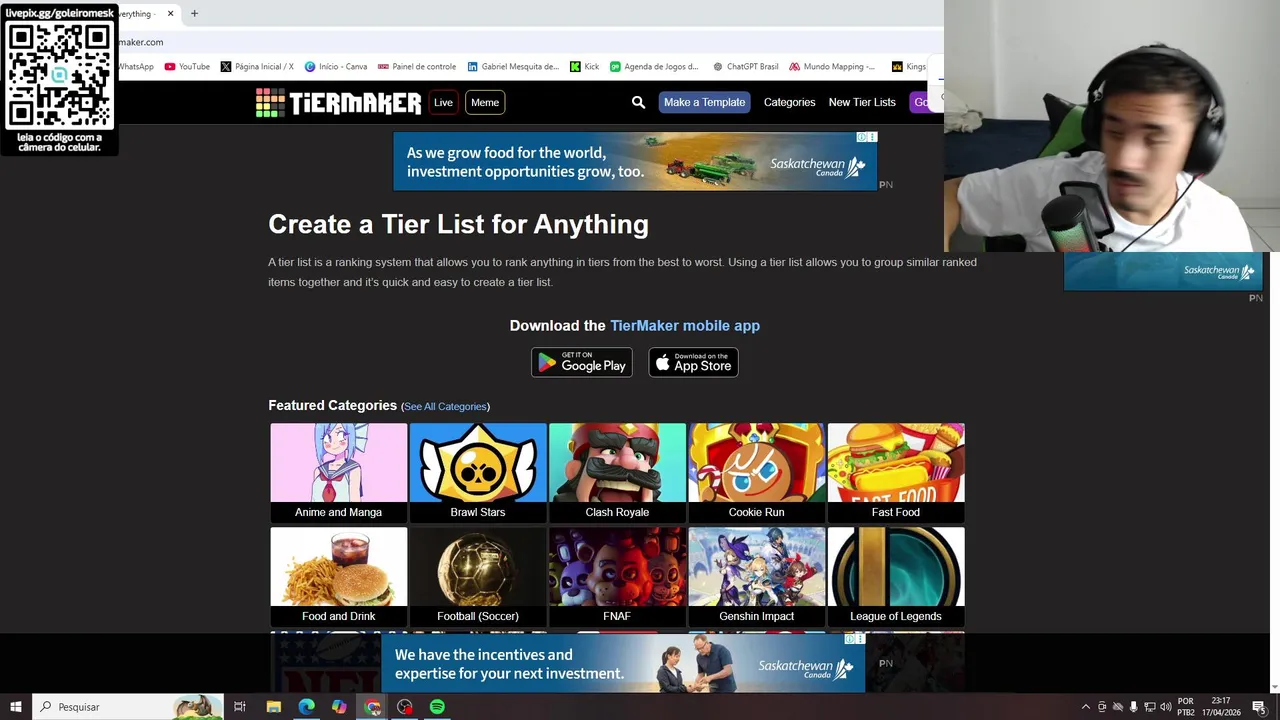Open the Página Inicial / X bookmark

(x=257, y=67)
